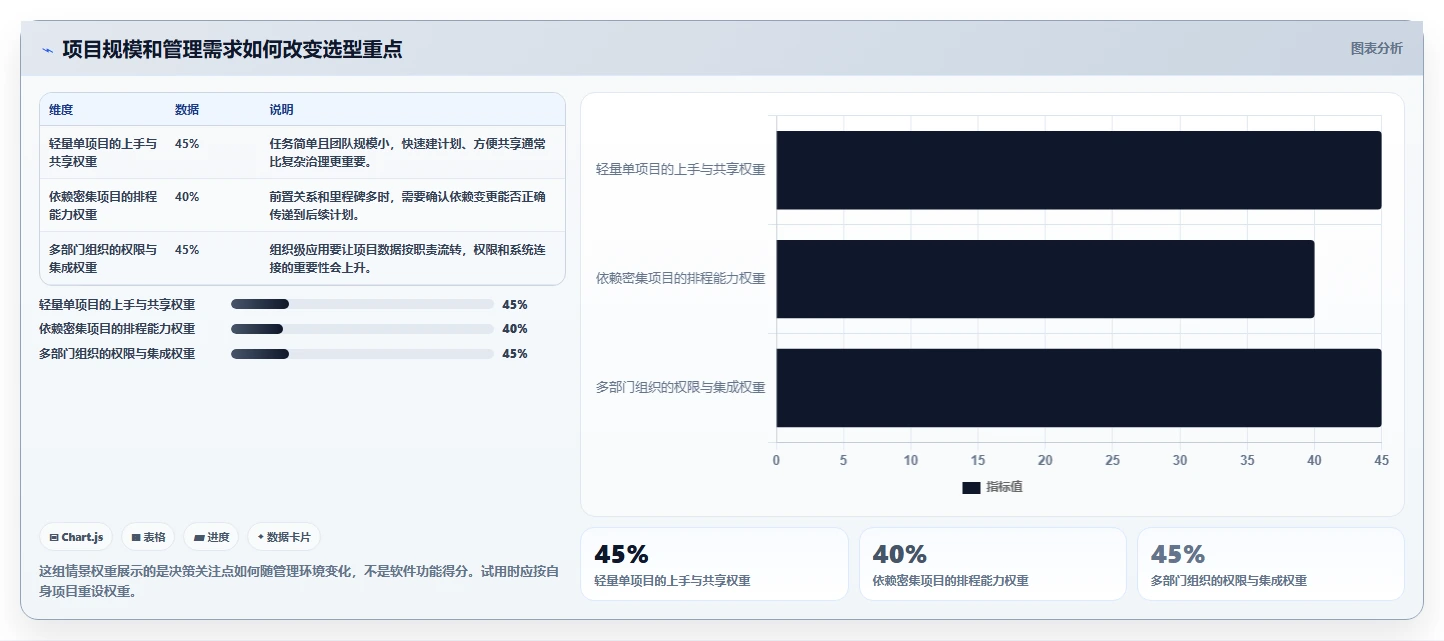Open the 45% card for 轻量单项目的上手与共享权重
The height and width of the screenshot is (641, 1444).
714,564
